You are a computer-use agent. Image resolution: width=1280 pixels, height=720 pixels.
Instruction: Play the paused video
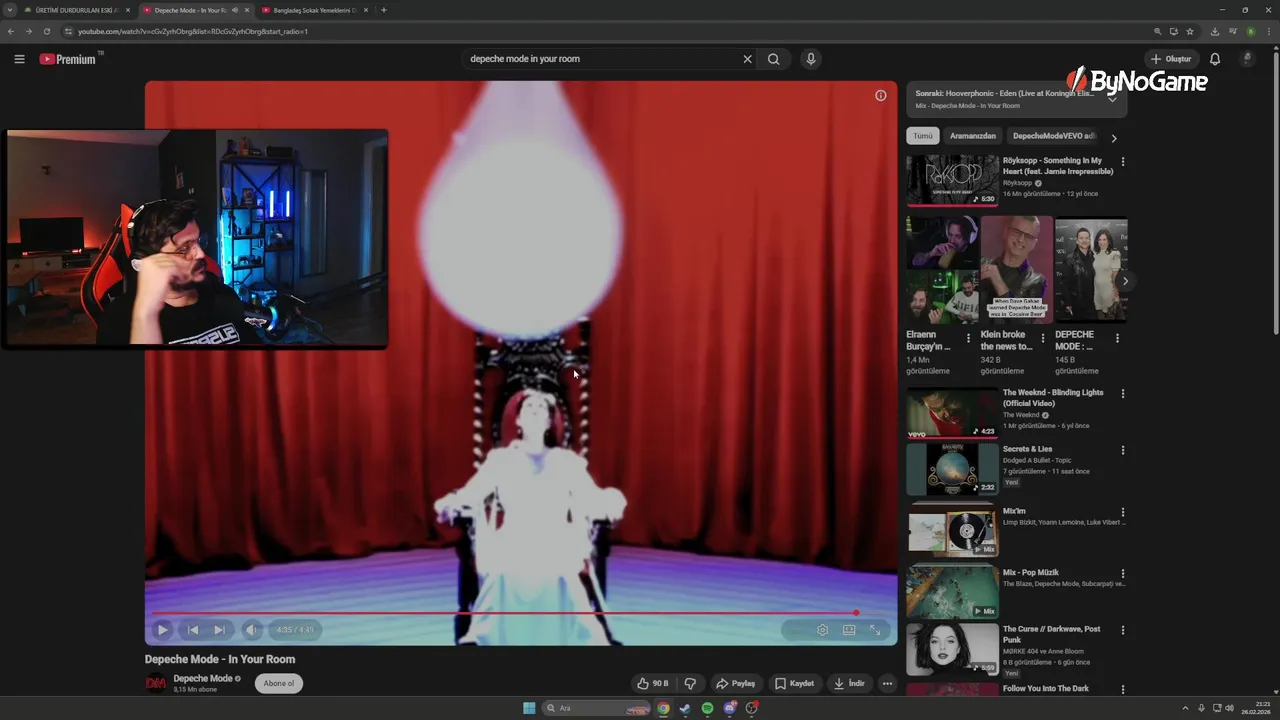(162, 630)
